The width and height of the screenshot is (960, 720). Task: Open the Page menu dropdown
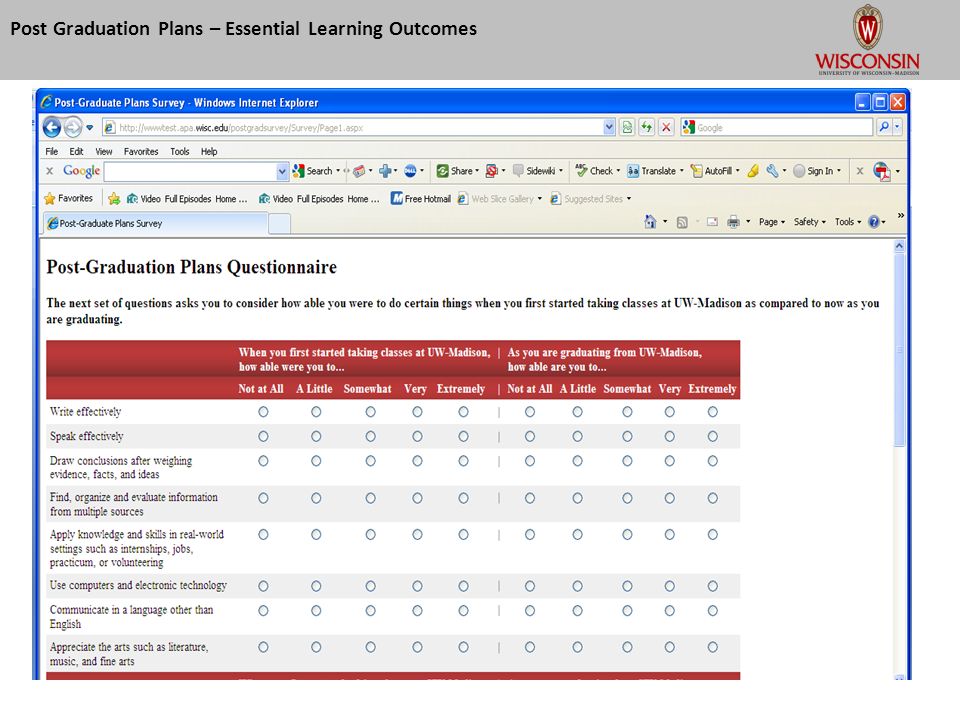click(x=771, y=222)
